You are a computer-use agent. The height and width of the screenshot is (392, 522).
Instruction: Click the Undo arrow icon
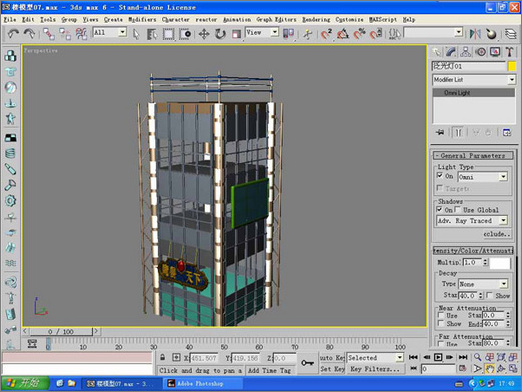pyautogui.click(x=13, y=34)
